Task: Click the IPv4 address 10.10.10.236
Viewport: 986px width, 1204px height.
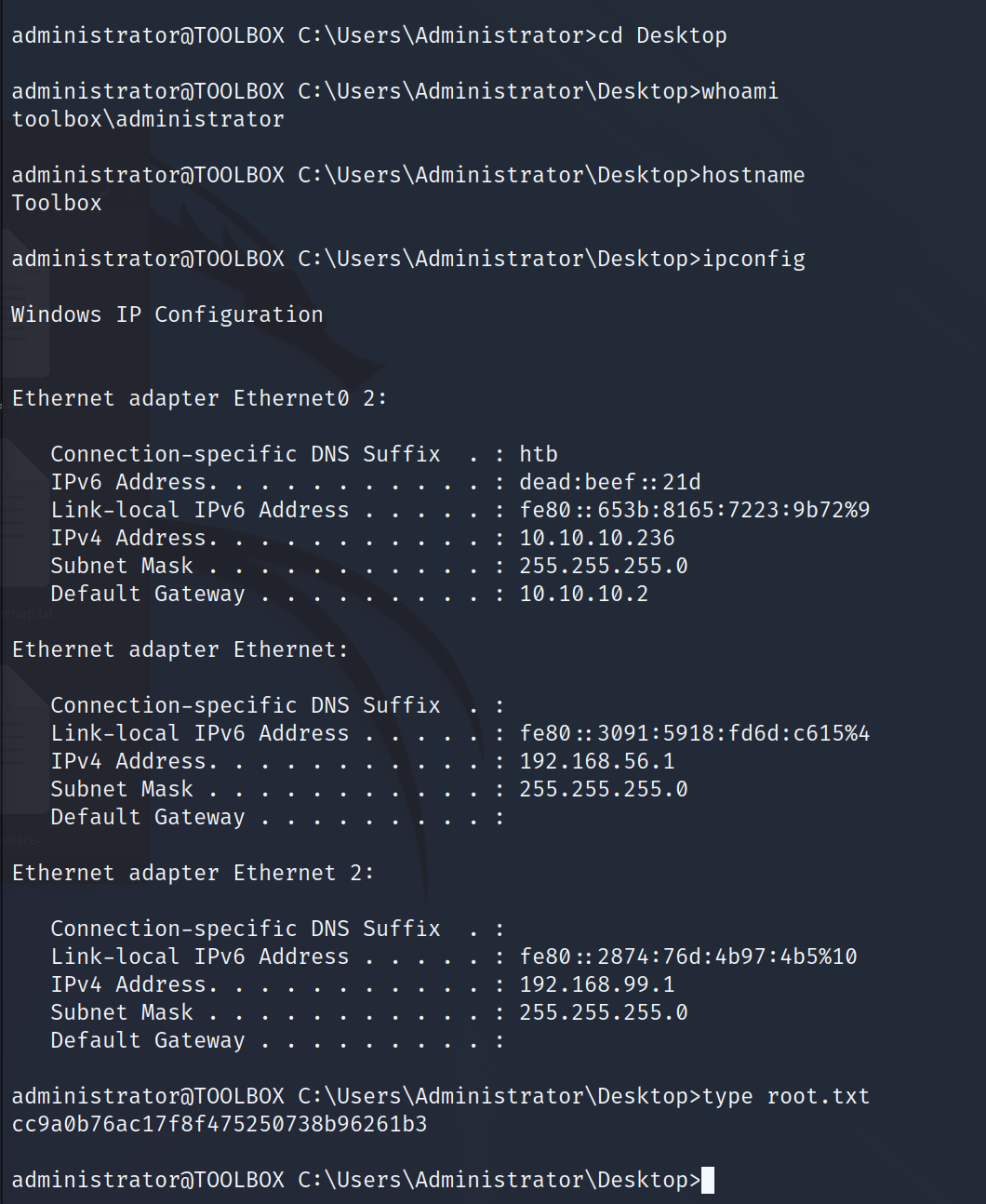Action: pyautogui.click(x=597, y=538)
